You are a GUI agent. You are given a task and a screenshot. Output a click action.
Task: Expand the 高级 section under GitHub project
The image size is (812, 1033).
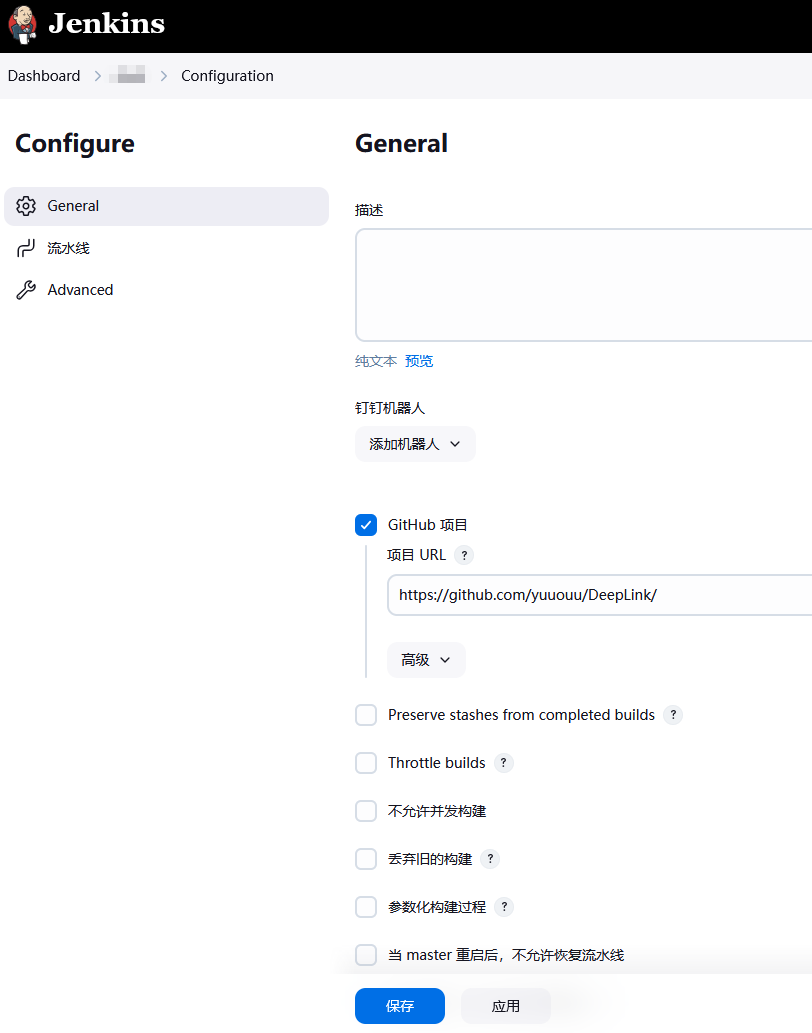[426, 660]
